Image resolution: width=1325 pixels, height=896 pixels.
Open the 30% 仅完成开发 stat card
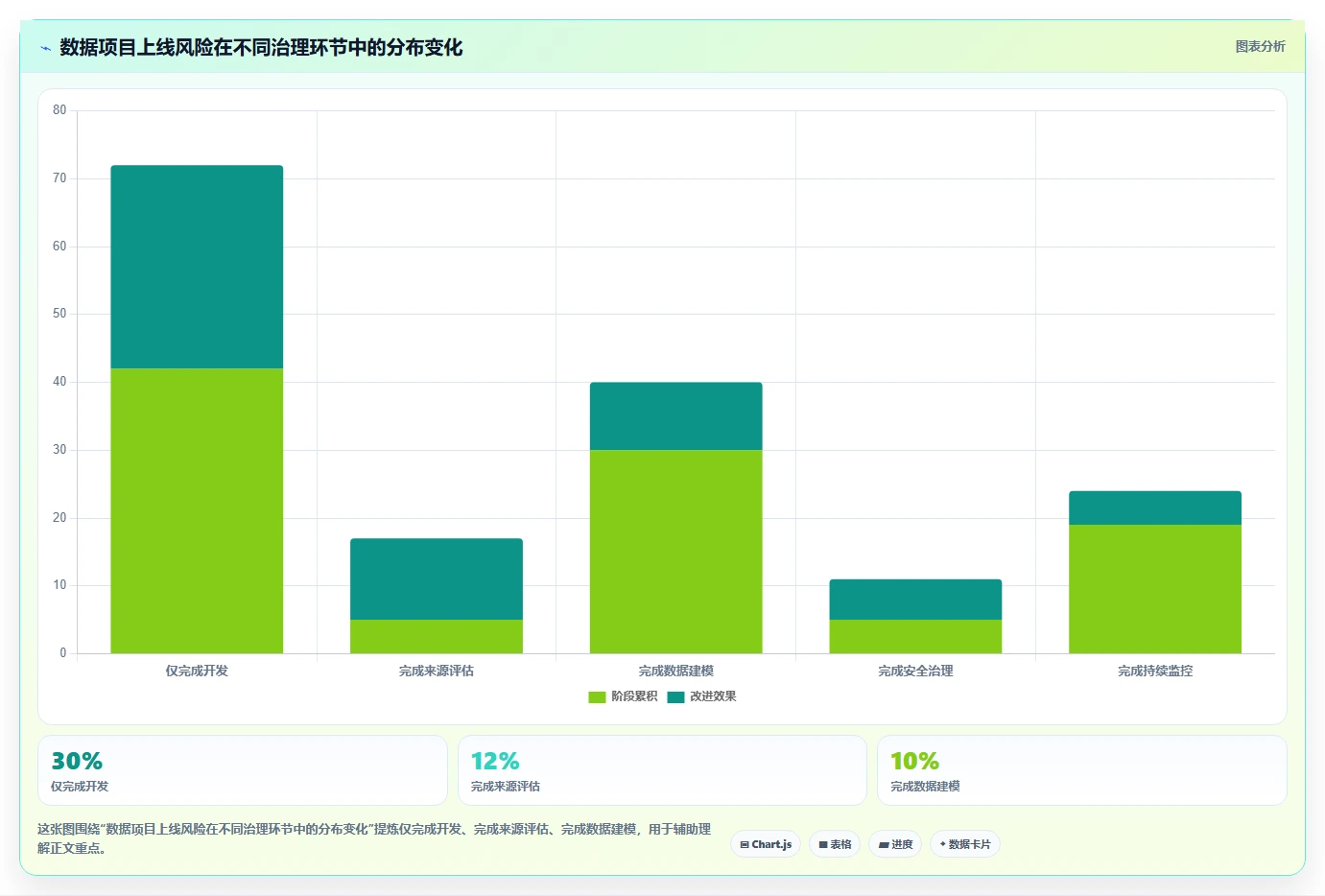pyautogui.click(x=243, y=770)
